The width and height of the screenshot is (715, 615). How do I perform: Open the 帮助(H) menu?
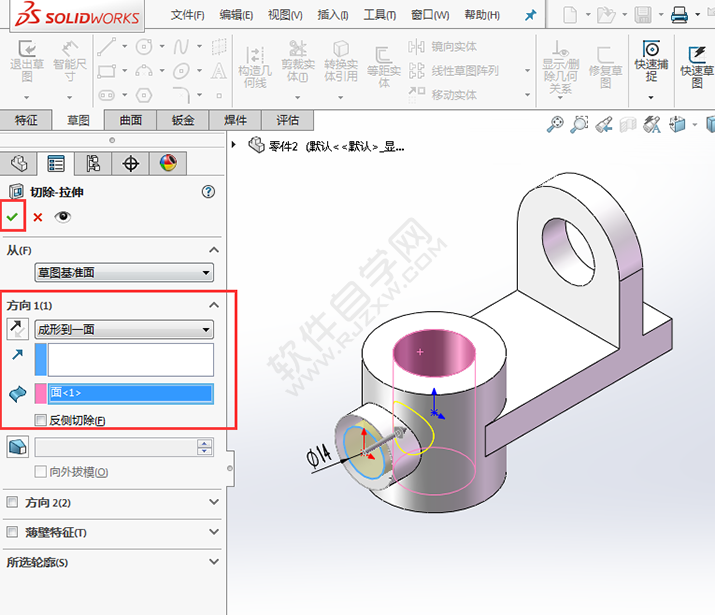(x=482, y=15)
